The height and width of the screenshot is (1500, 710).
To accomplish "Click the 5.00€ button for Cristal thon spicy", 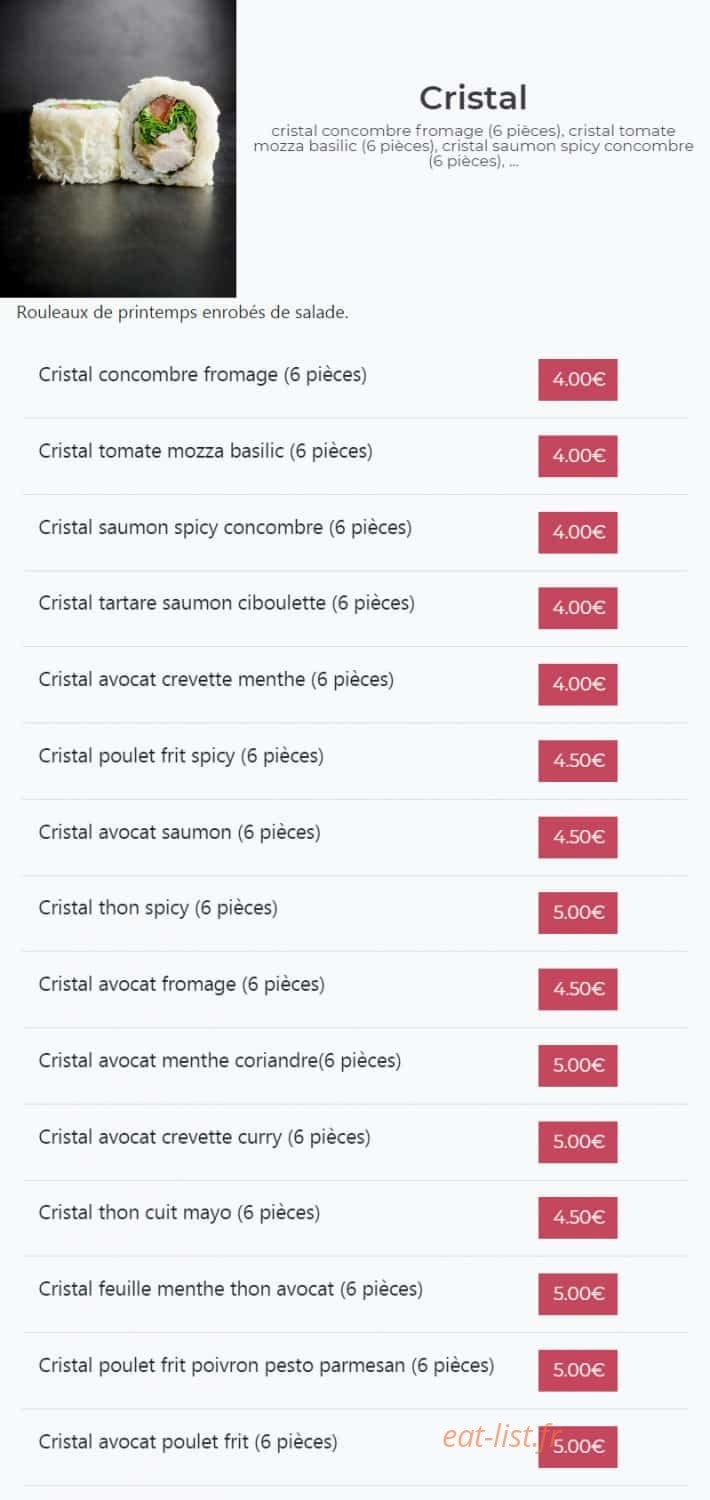I will (x=578, y=913).
